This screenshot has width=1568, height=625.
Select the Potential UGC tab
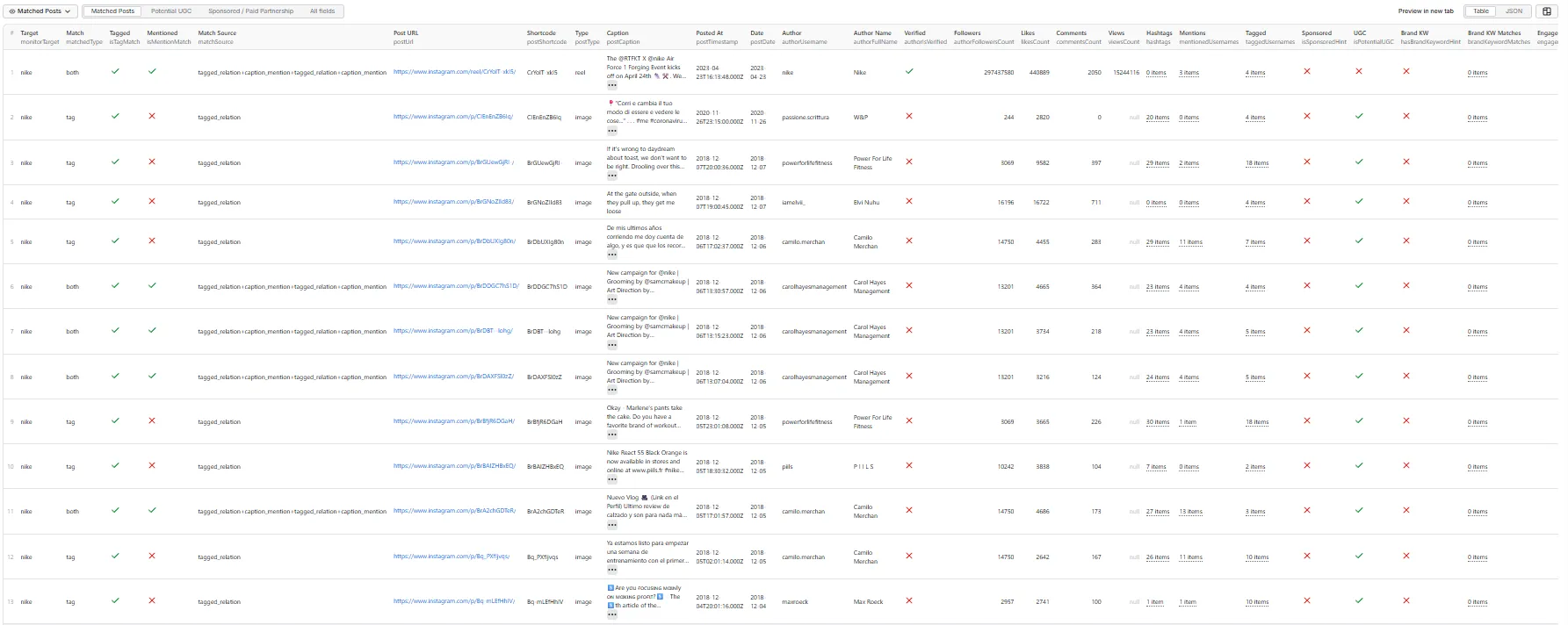click(x=170, y=11)
